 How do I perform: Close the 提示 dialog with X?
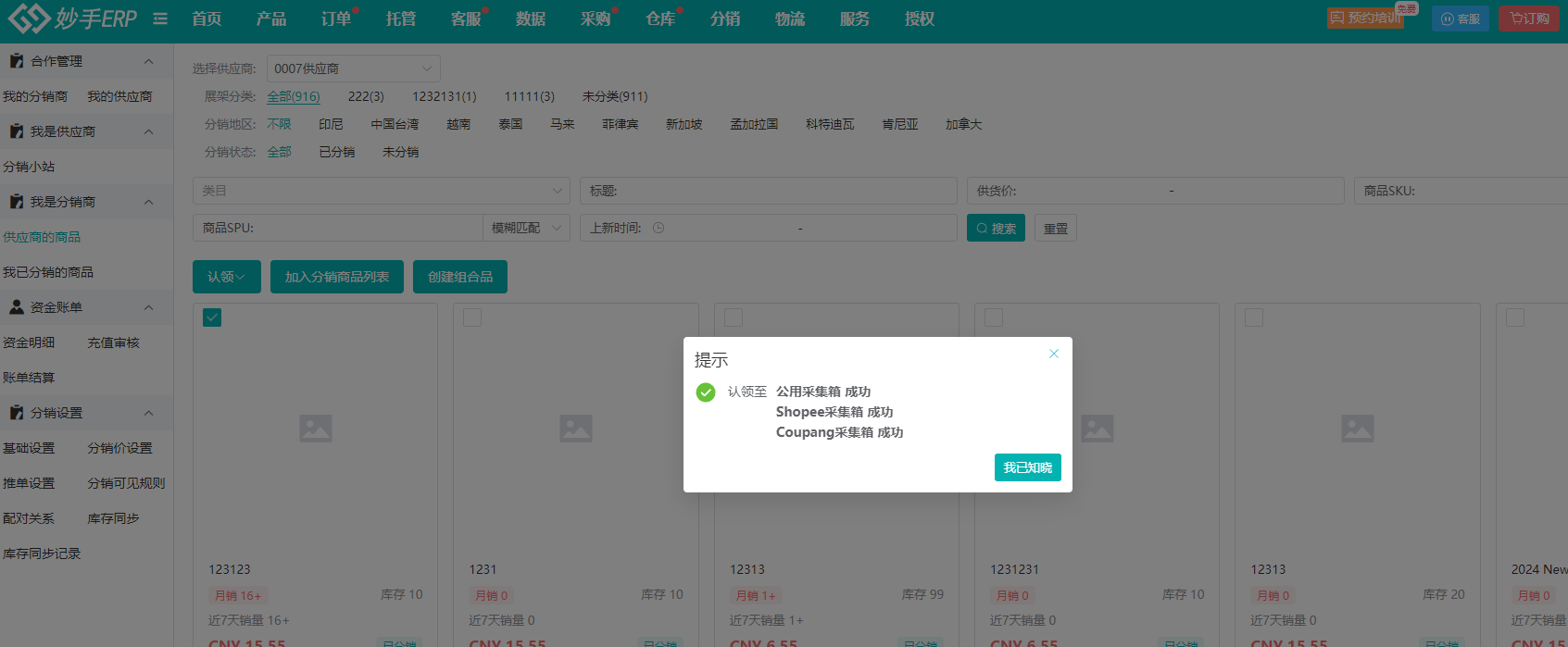(1054, 354)
